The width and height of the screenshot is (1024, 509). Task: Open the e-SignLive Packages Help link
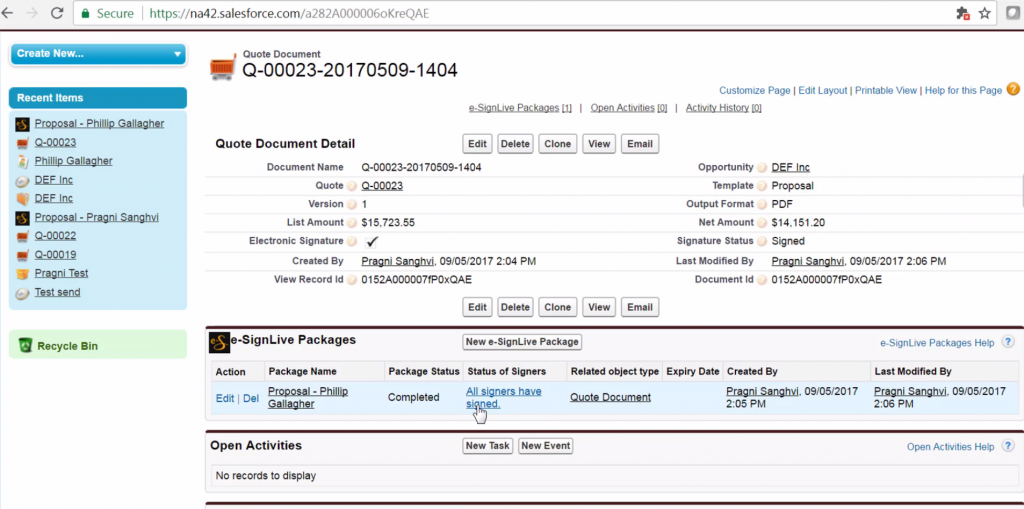pyautogui.click(x=937, y=342)
